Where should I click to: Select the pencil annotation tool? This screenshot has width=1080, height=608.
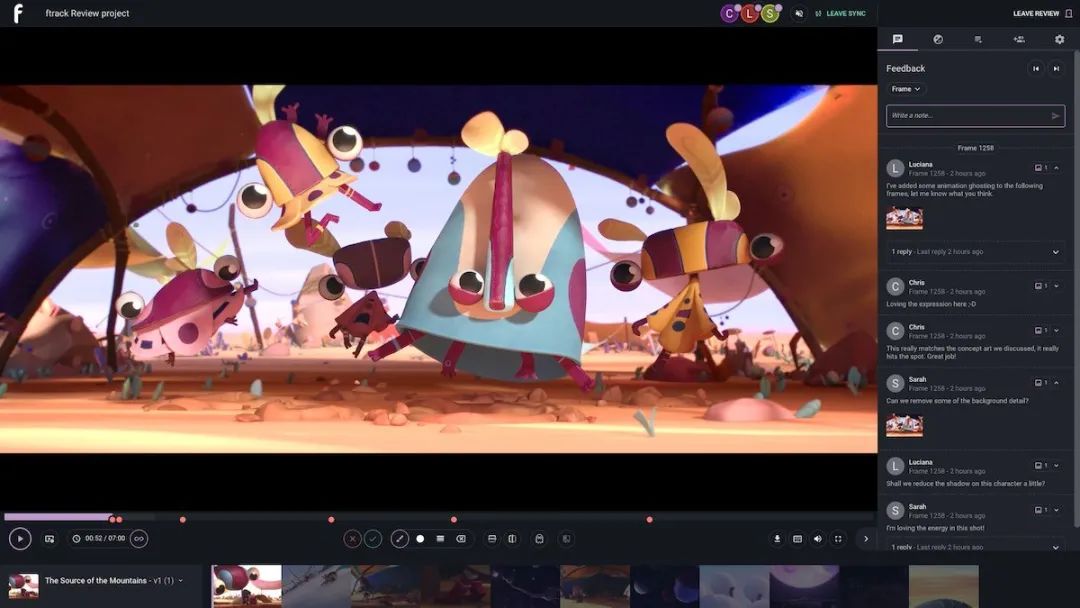[400, 539]
